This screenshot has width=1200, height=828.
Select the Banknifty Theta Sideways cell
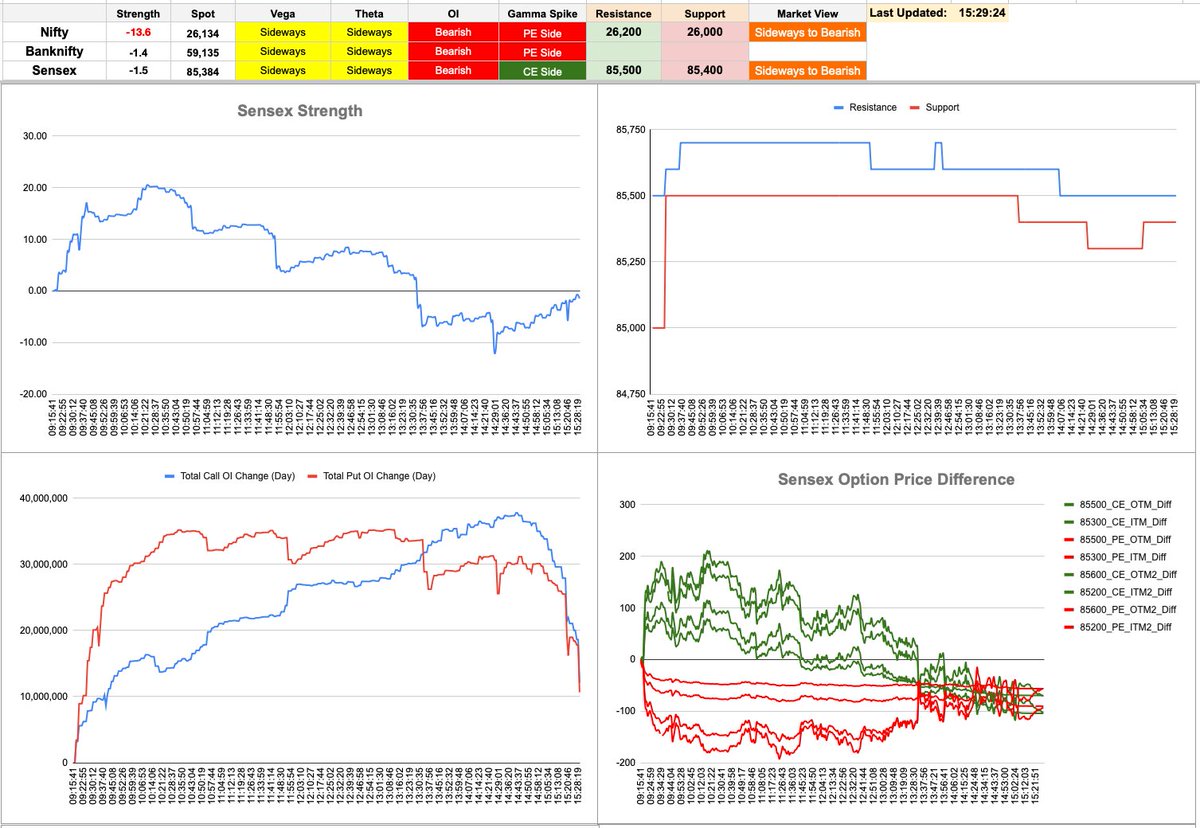coord(368,51)
